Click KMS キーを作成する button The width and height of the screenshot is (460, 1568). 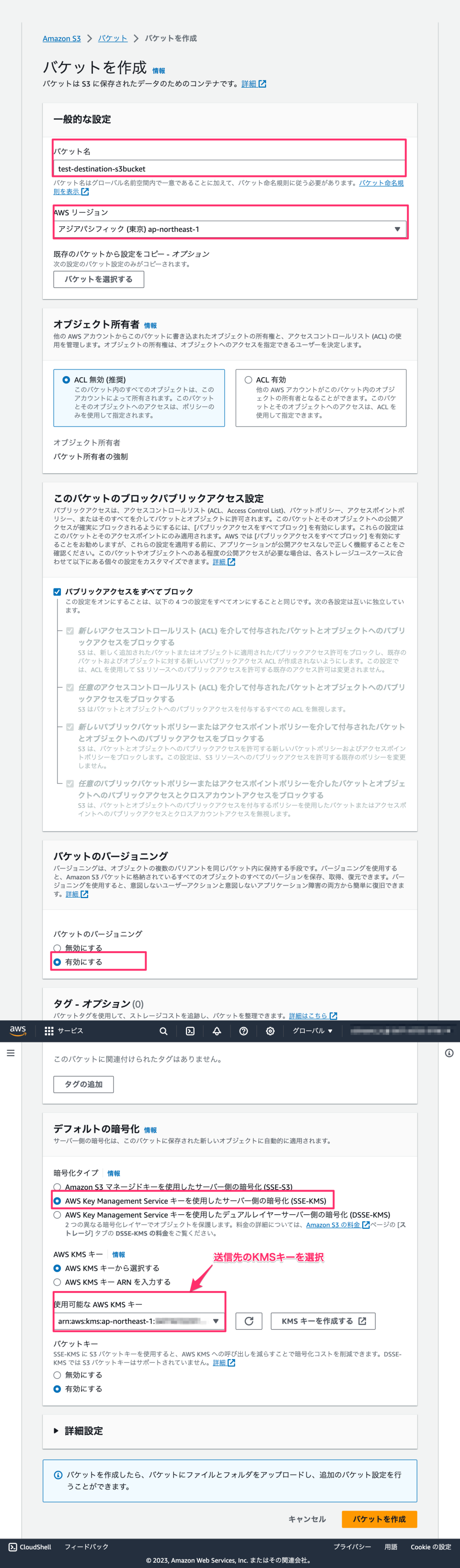point(323,1321)
